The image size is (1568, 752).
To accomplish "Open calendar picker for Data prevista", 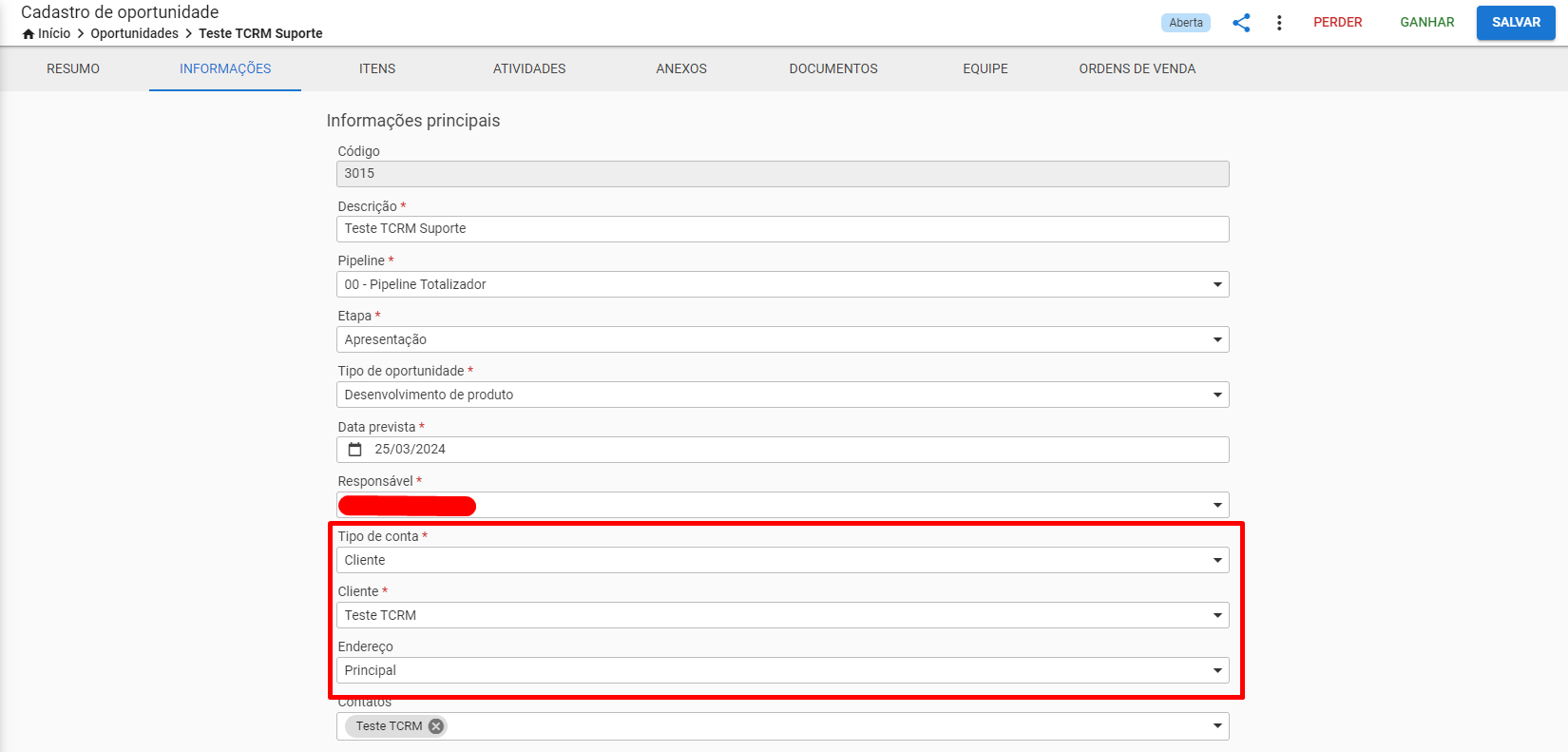I will click(x=355, y=450).
